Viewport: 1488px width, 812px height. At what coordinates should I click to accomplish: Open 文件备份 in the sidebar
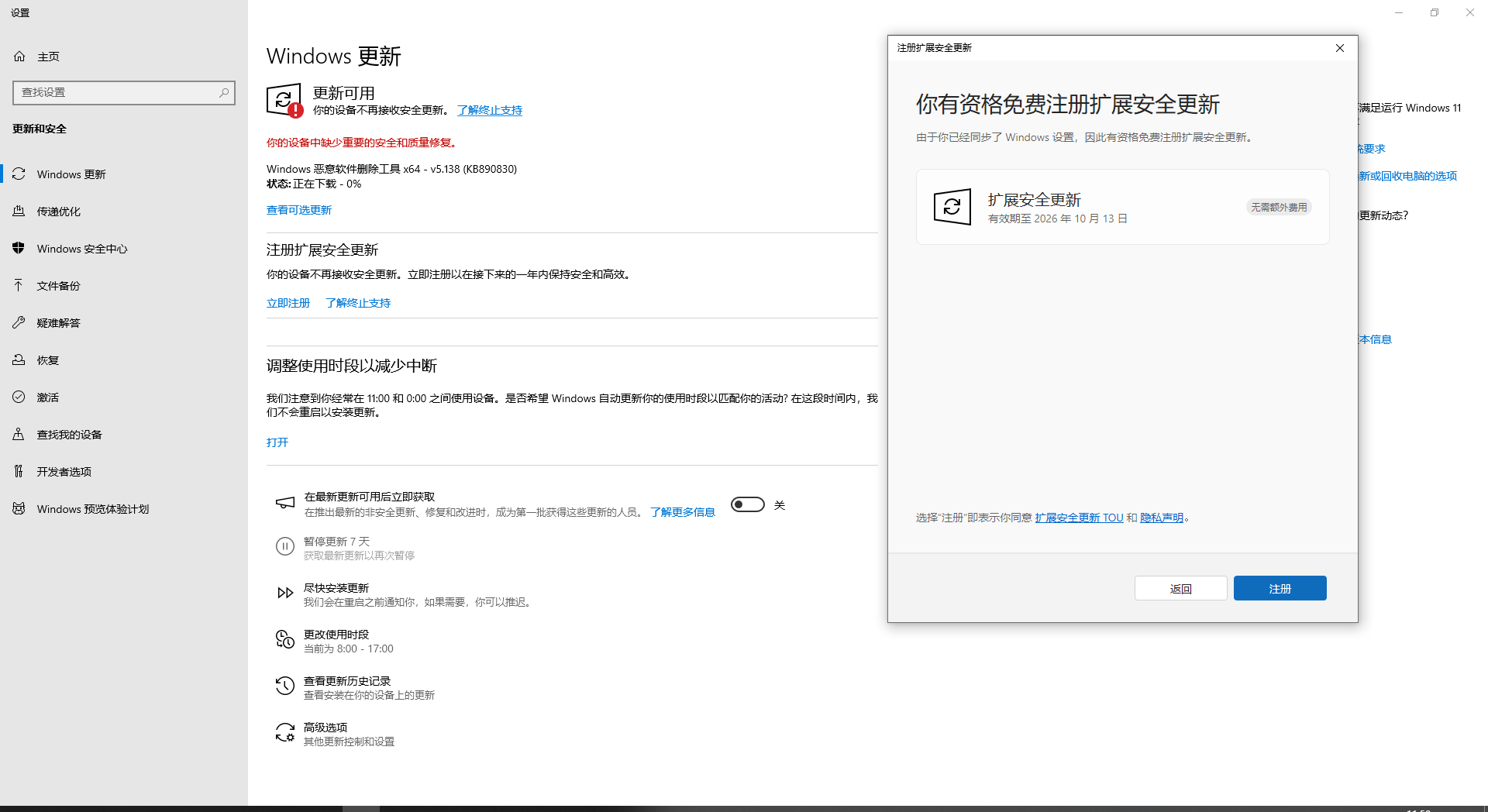pos(124,285)
